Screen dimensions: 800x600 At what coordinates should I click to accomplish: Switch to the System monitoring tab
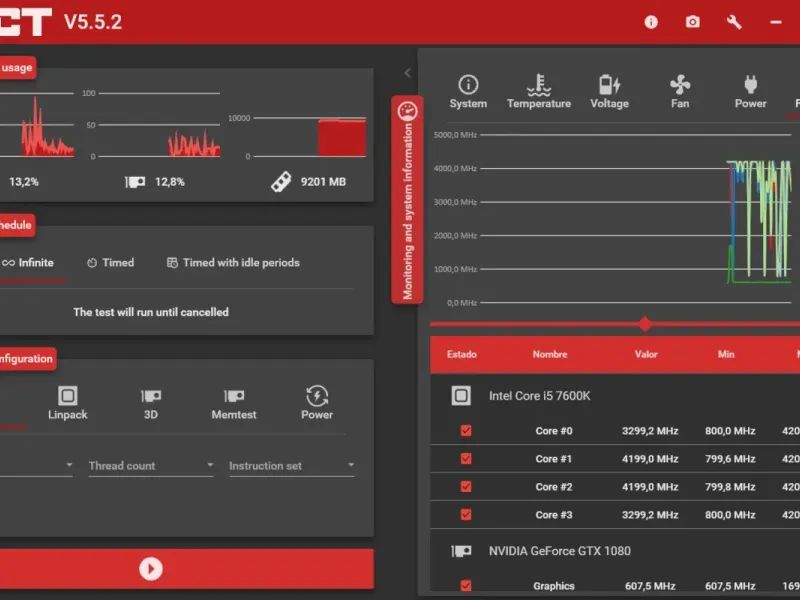click(x=468, y=92)
